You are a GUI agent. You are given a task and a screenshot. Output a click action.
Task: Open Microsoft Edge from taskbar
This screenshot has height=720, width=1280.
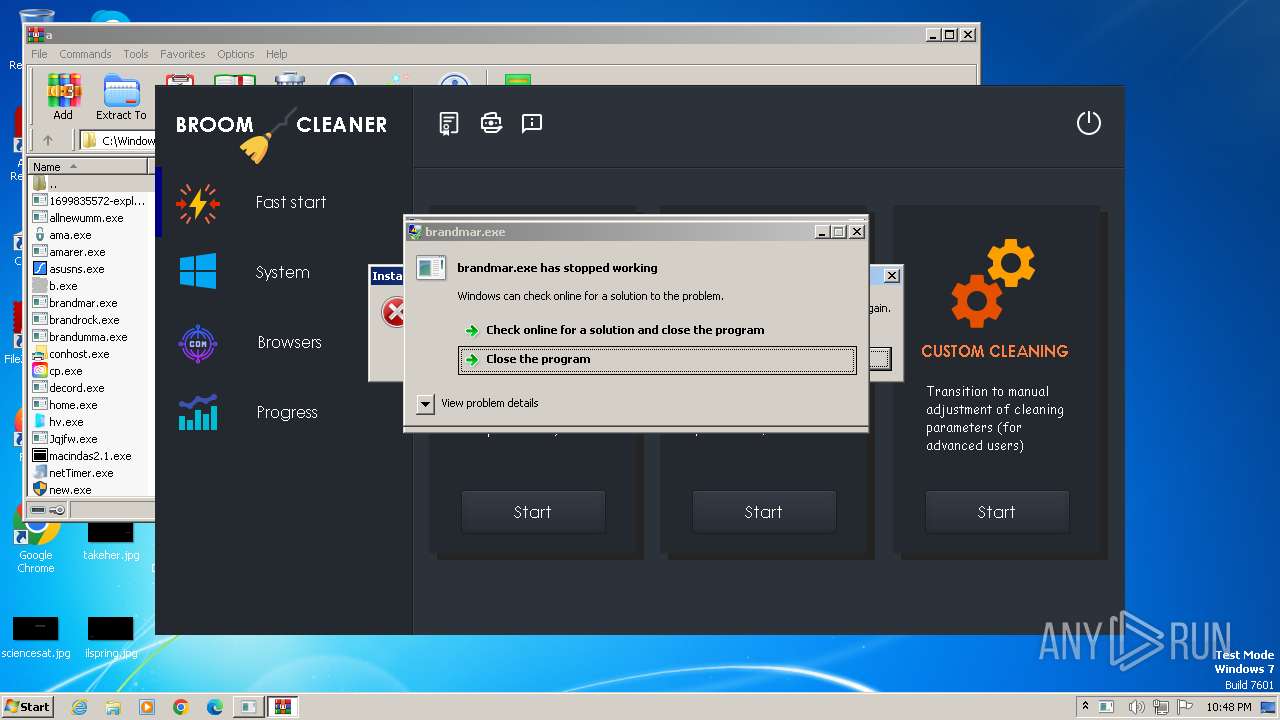[x=215, y=707]
